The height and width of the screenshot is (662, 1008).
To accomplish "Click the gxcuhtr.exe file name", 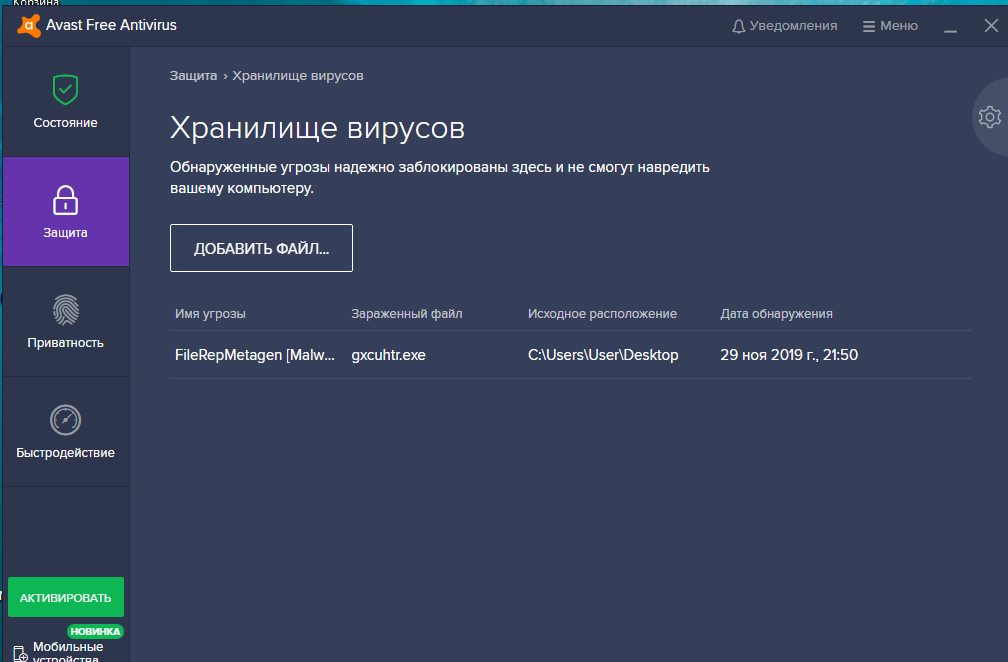I will (x=388, y=355).
